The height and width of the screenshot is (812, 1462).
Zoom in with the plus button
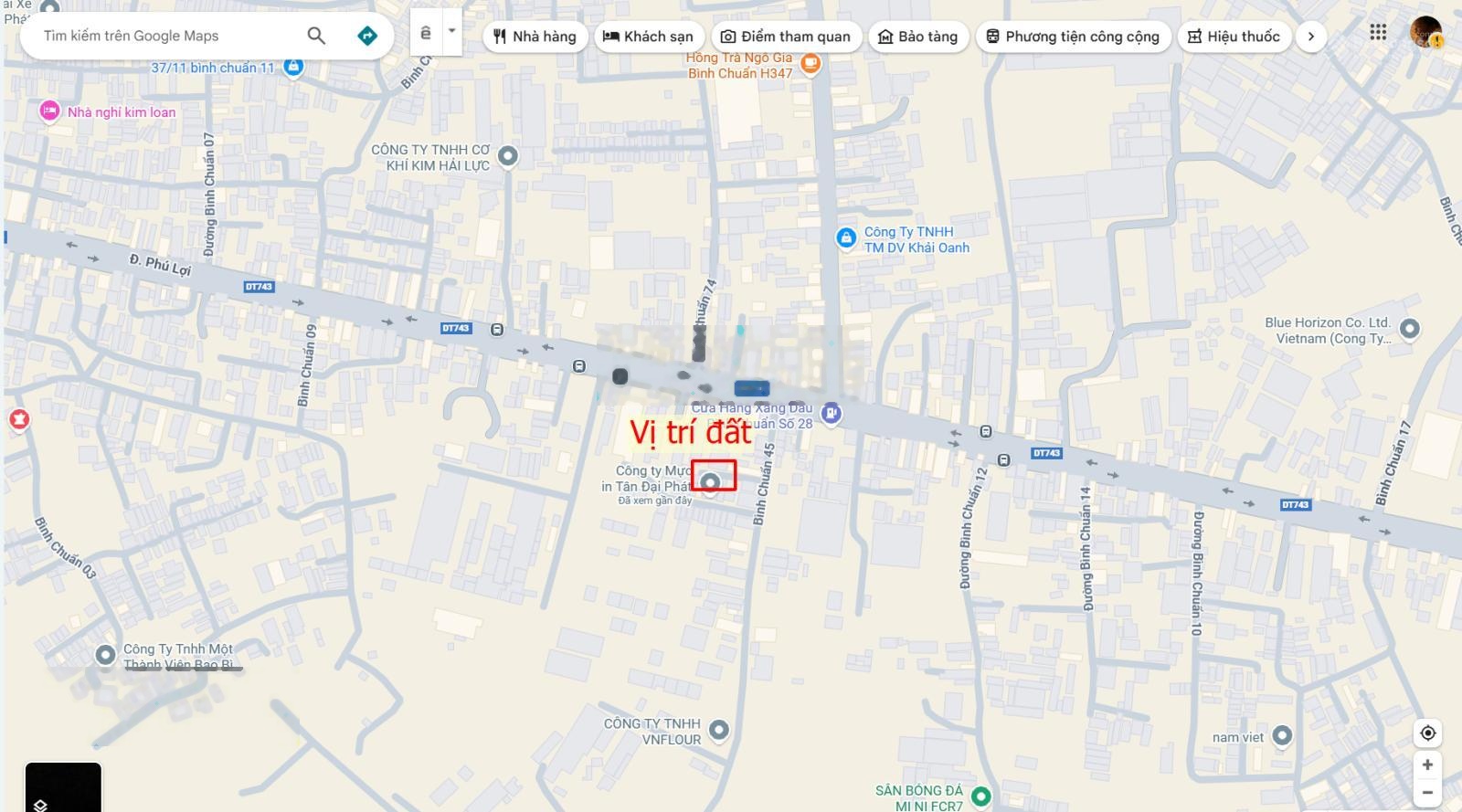1427,765
